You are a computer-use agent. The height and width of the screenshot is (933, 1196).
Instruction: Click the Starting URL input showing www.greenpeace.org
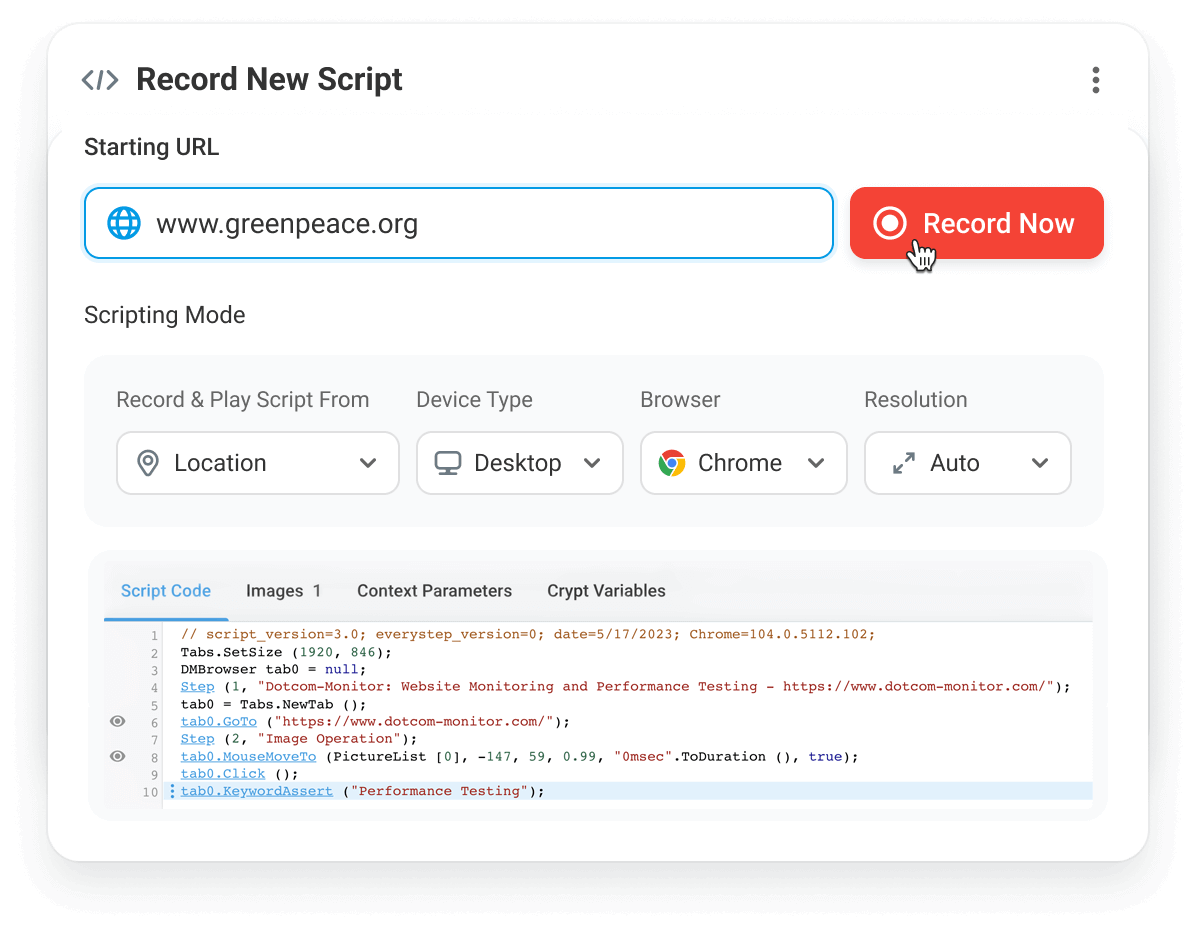coord(458,223)
